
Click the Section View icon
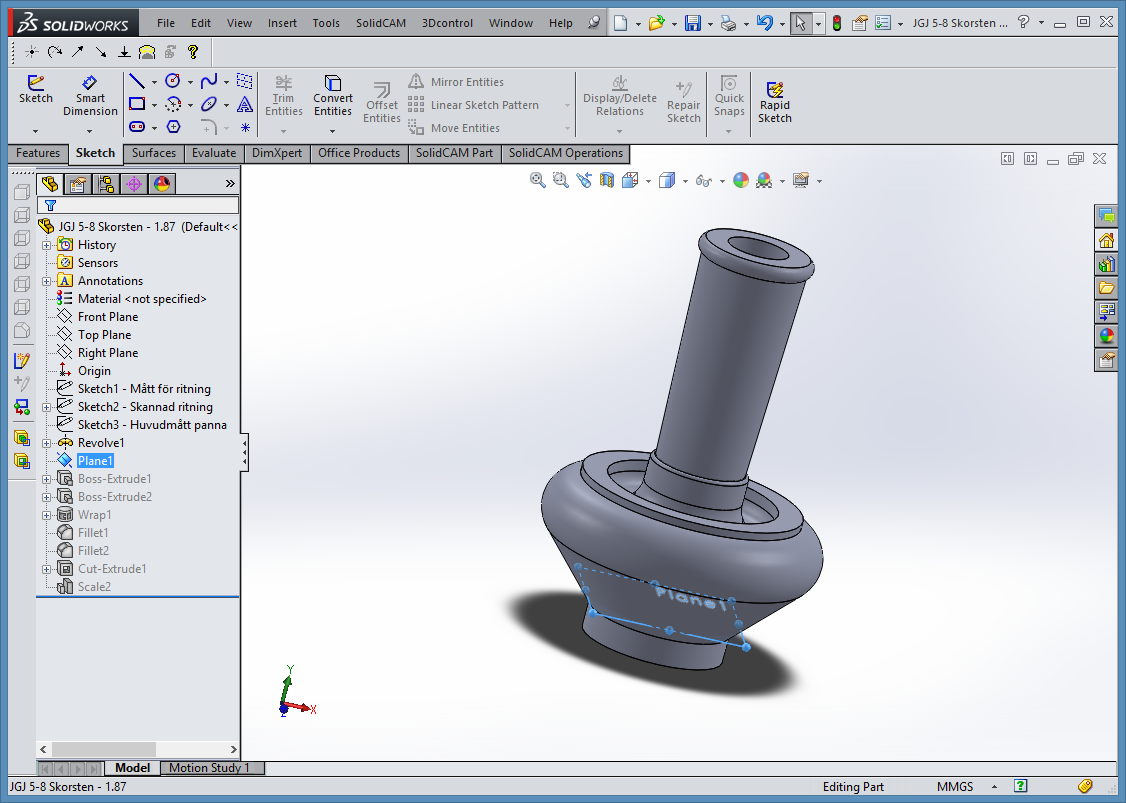pyautogui.click(x=607, y=180)
